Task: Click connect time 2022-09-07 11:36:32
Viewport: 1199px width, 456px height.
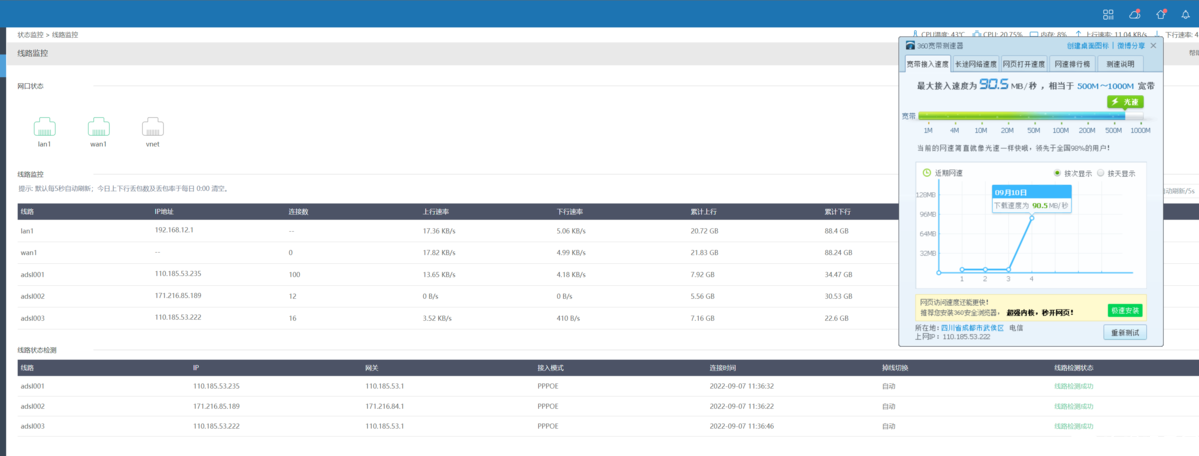Action: tap(742, 386)
